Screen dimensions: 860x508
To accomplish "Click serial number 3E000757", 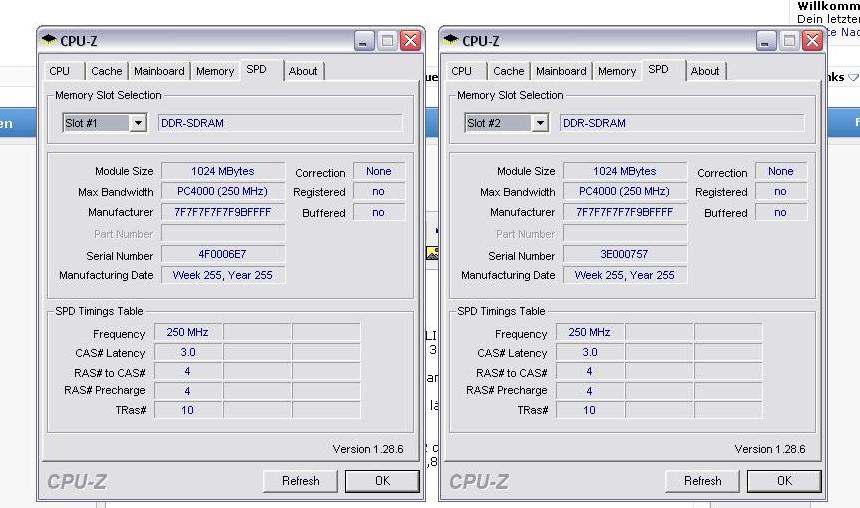I will (x=625, y=255).
